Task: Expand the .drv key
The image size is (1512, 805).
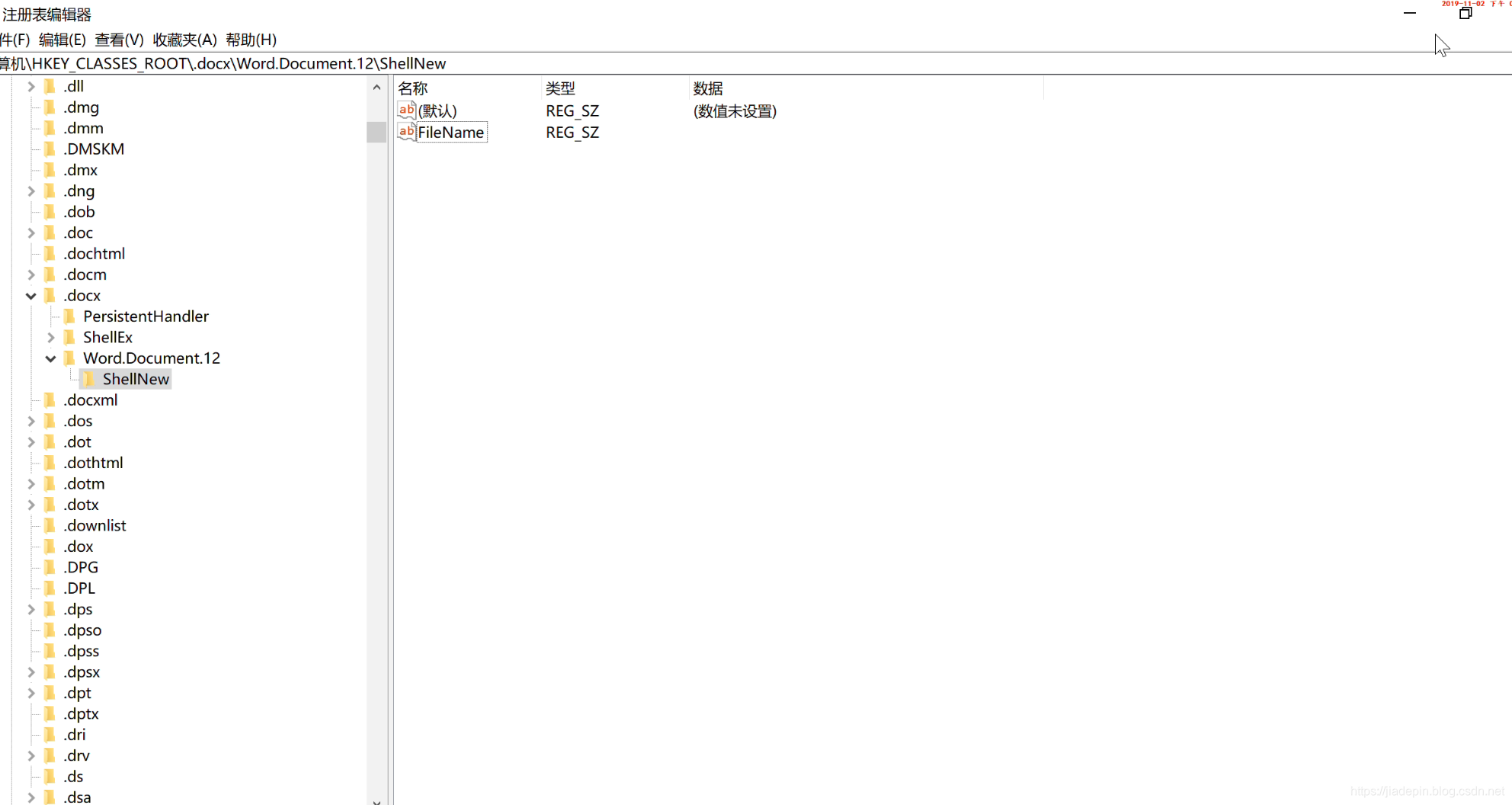Action: coord(31,756)
